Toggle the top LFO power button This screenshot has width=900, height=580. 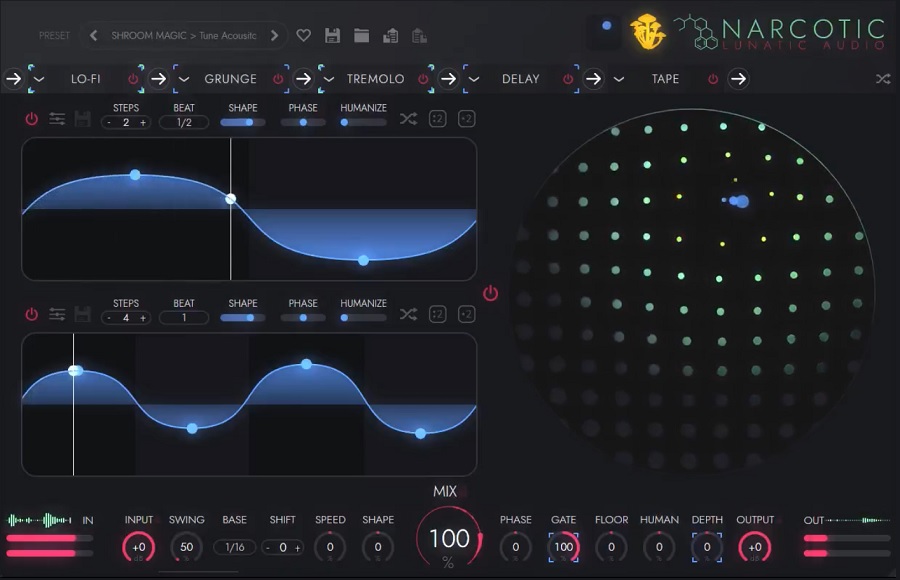[x=31, y=120]
